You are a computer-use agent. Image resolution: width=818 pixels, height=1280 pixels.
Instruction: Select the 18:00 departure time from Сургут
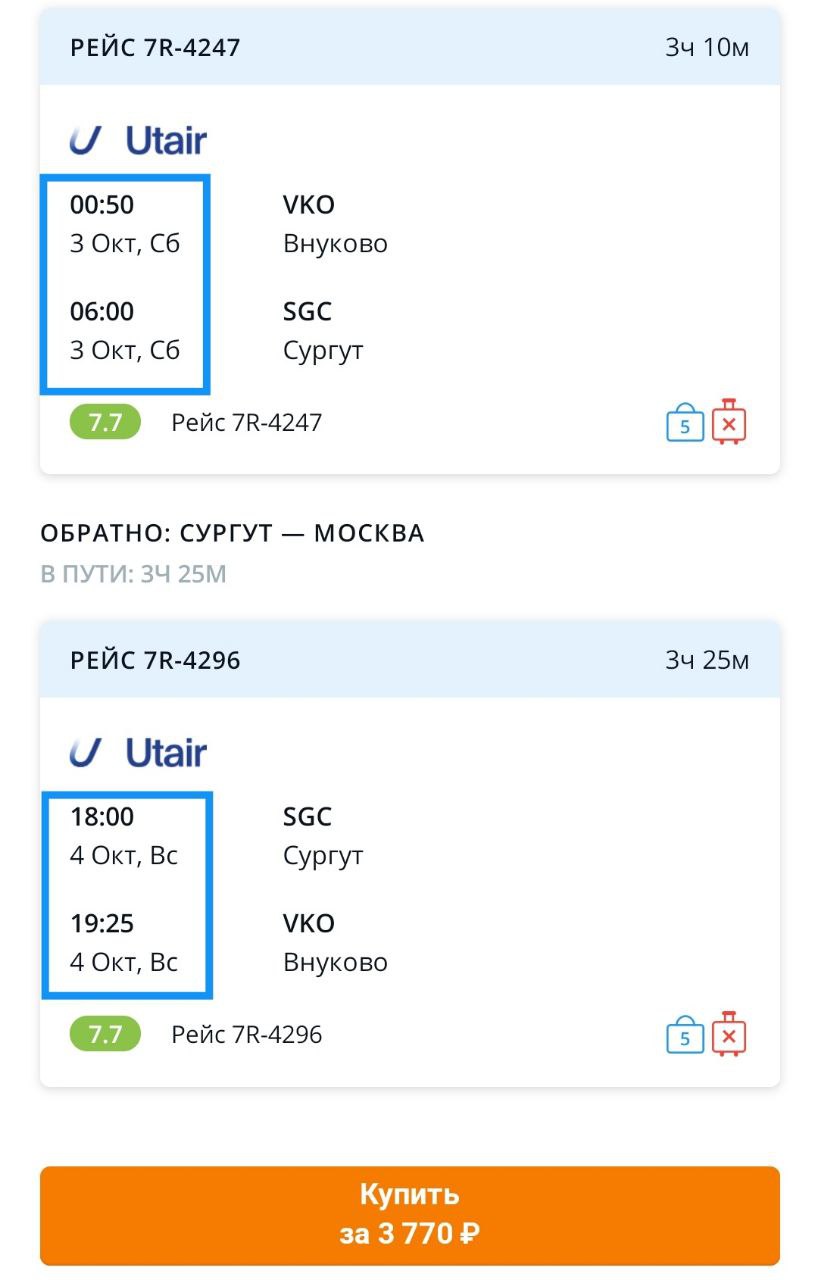click(x=102, y=817)
